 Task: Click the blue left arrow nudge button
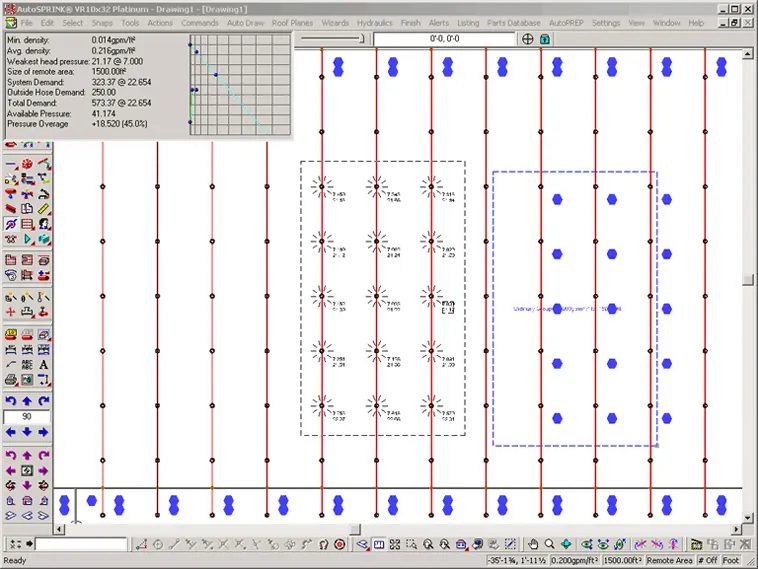pyautogui.click(x=11, y=432)
